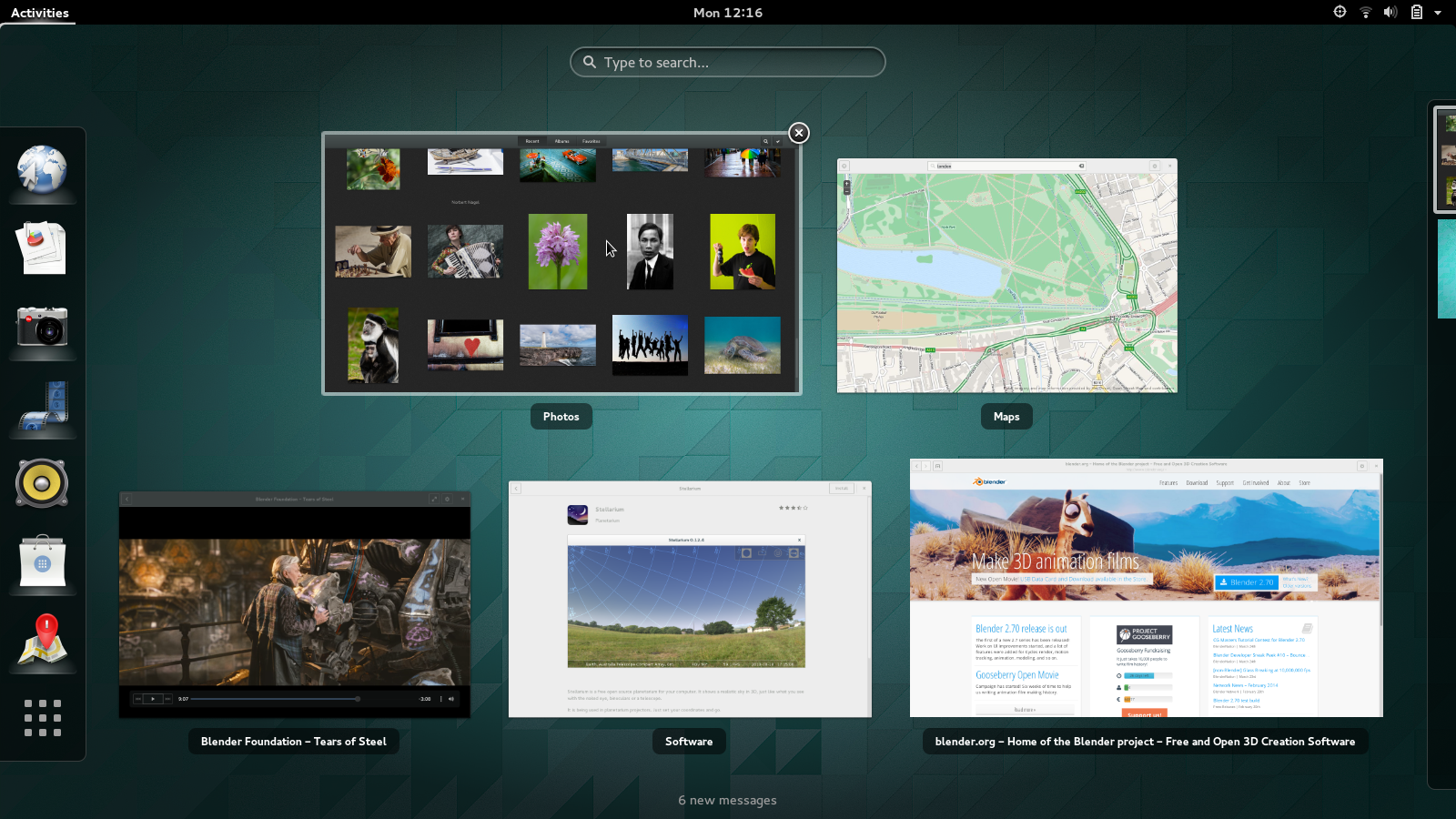Launch the video player dash icon

[x=42, y=406]
